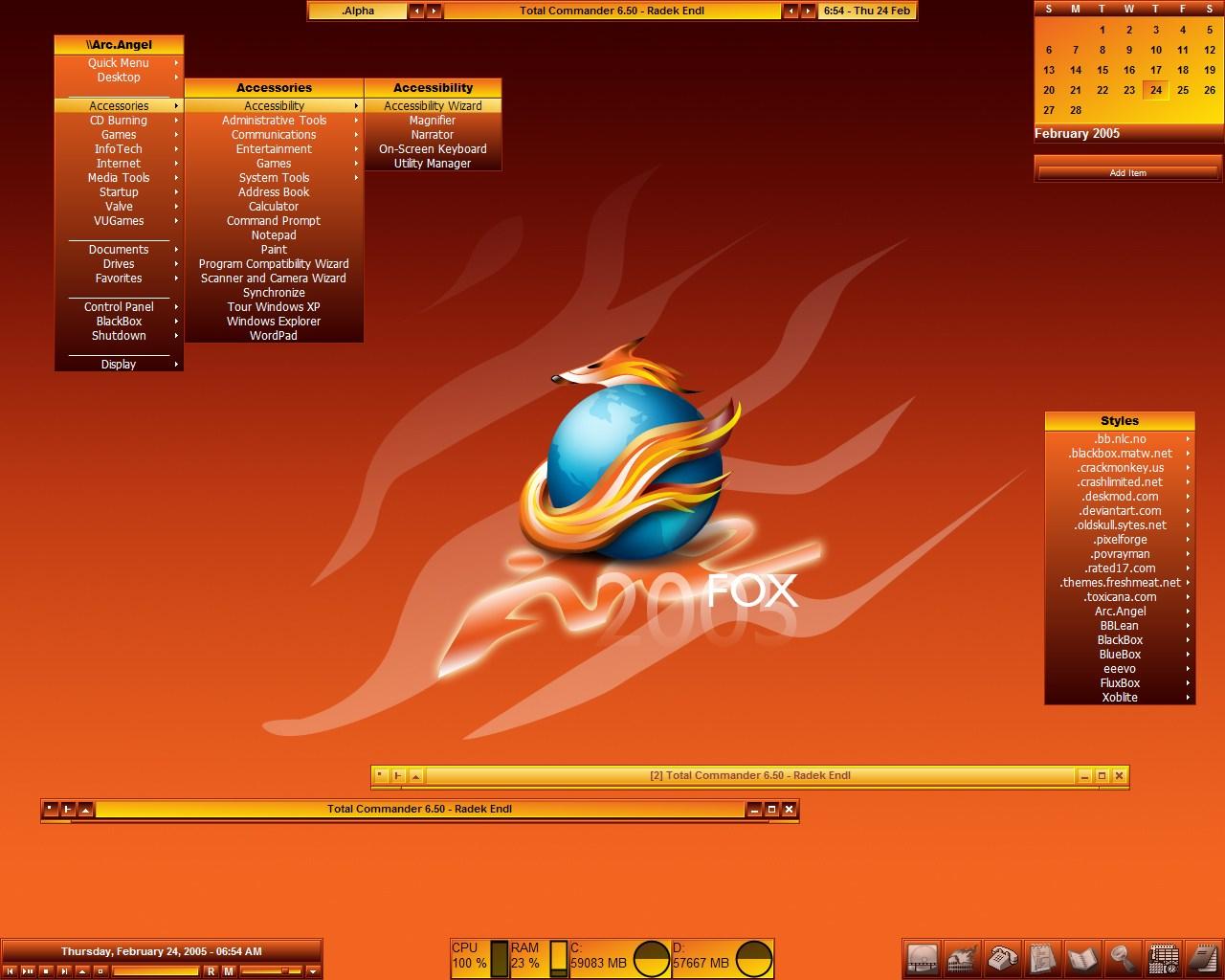Toggle the flag button on lower Total Commander titlebar

(x=68, y=809)
